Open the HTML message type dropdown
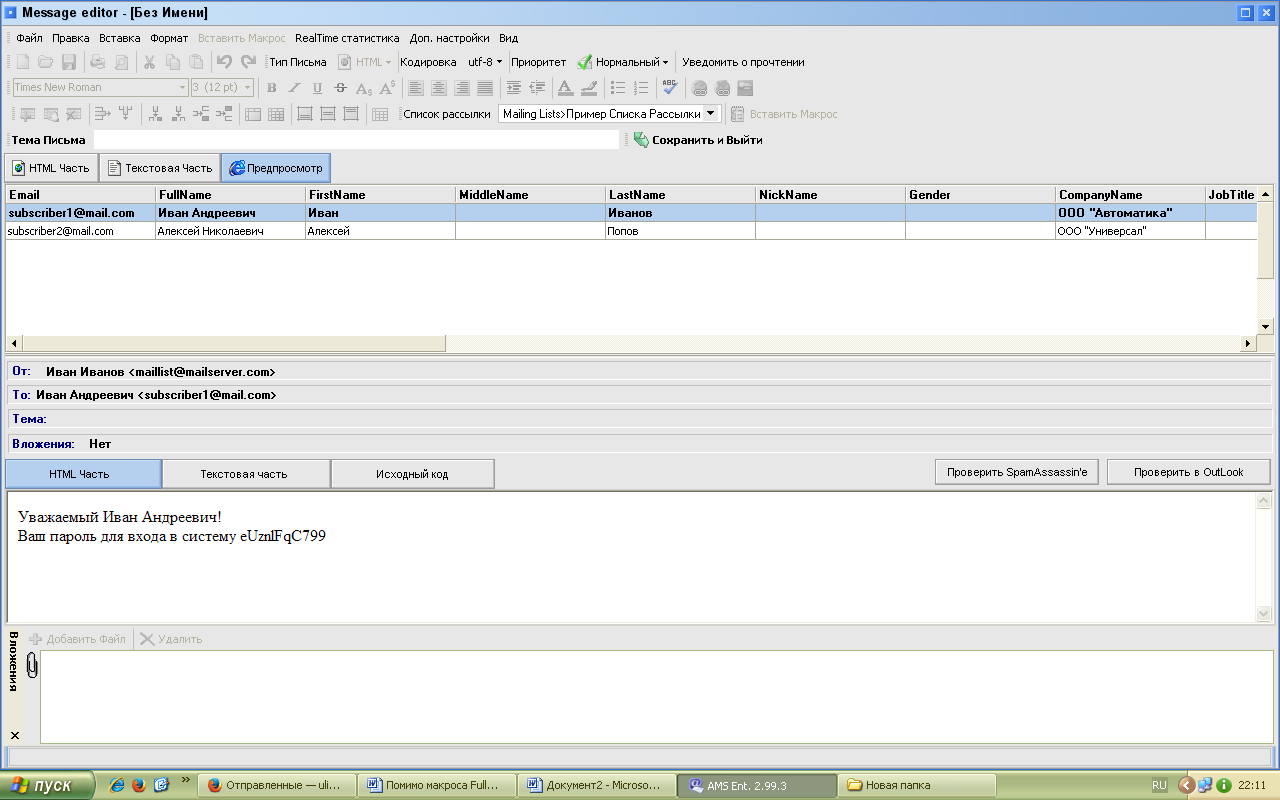Image resolution: width=1280 pixels, height=800 pixels. (366, 62)
